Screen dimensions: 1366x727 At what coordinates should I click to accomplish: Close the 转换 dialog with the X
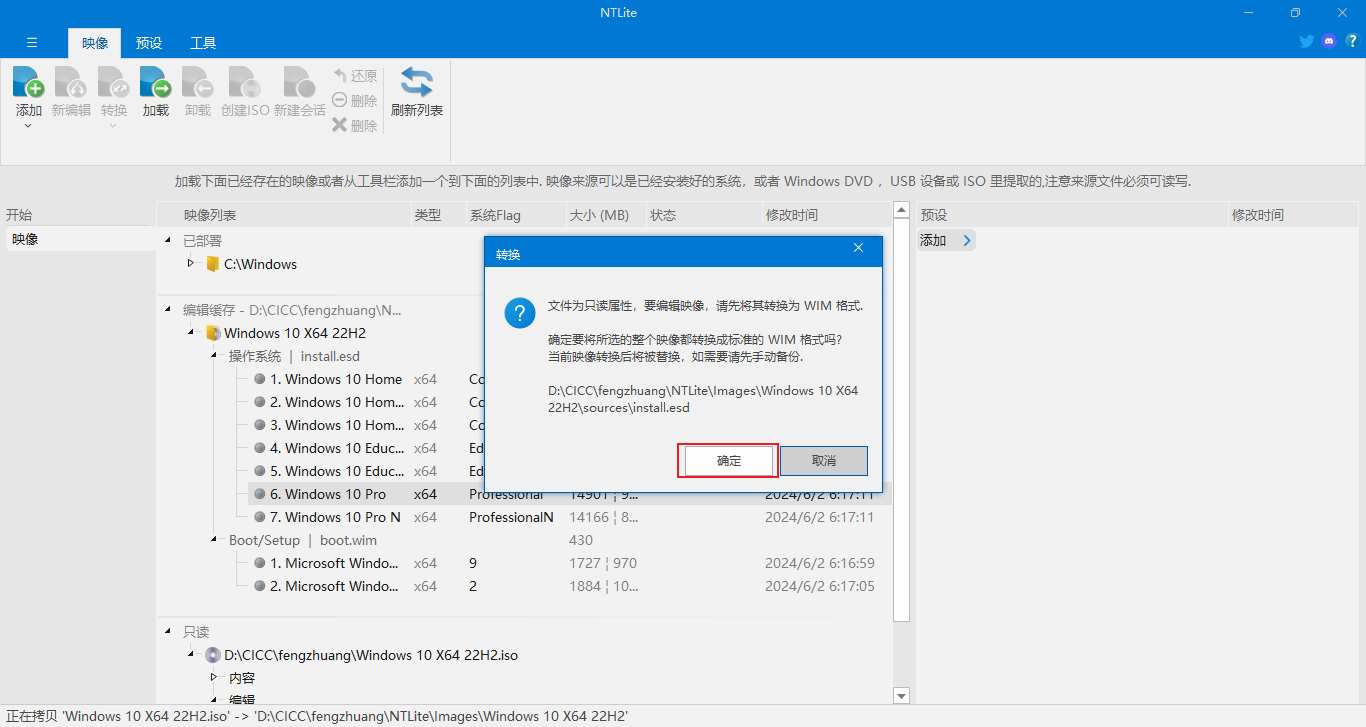click(x=858, y=248)
